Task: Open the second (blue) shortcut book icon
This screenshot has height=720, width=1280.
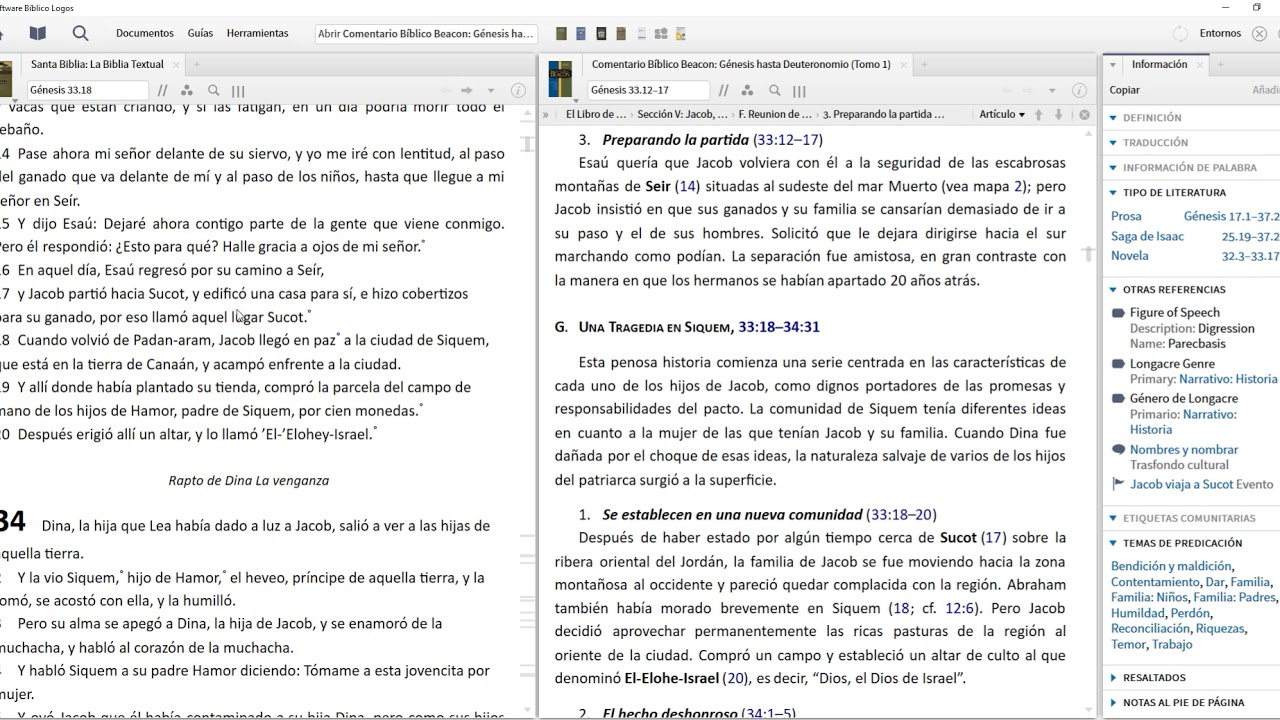Action: (581, 34)
